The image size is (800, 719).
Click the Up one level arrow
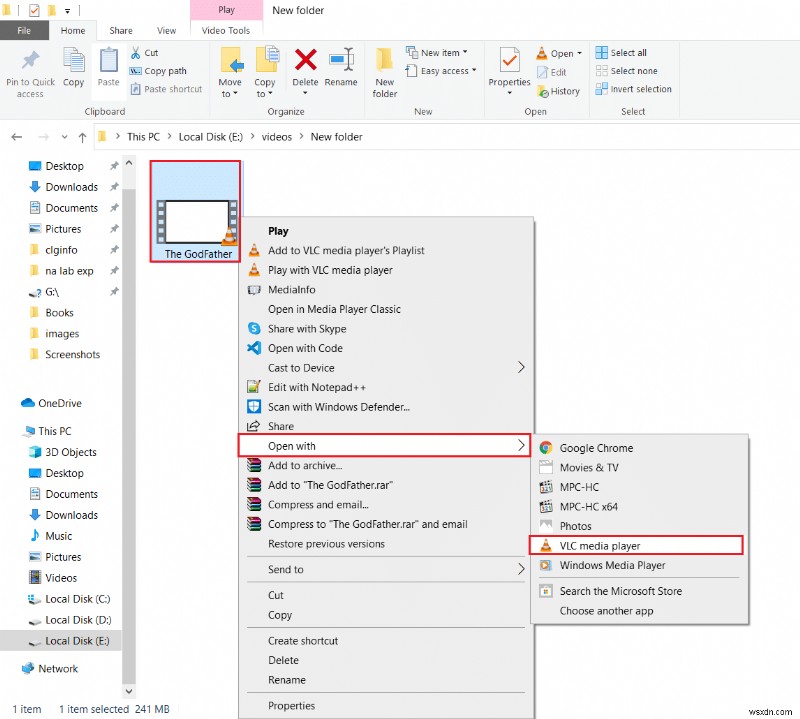coord(82,137)
